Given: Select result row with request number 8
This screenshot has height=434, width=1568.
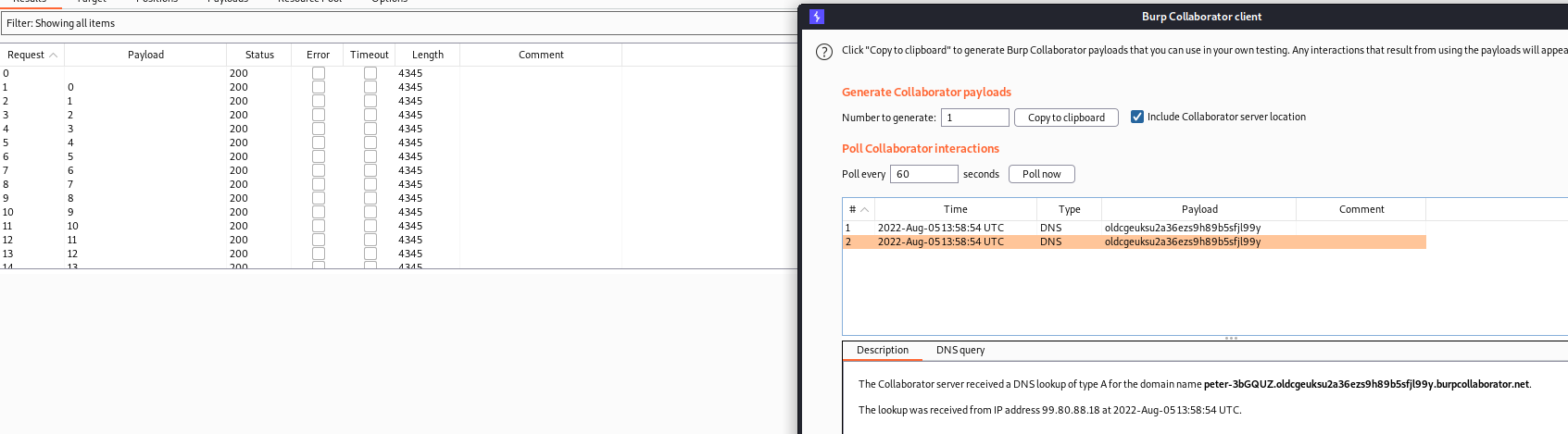Looking at the screenshot, I should tap(398, 184).
